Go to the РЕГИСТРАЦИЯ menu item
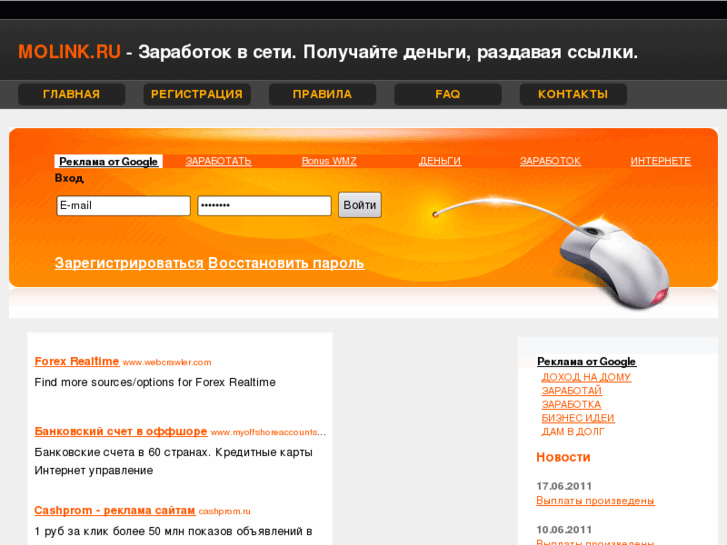 coord(197,94)
